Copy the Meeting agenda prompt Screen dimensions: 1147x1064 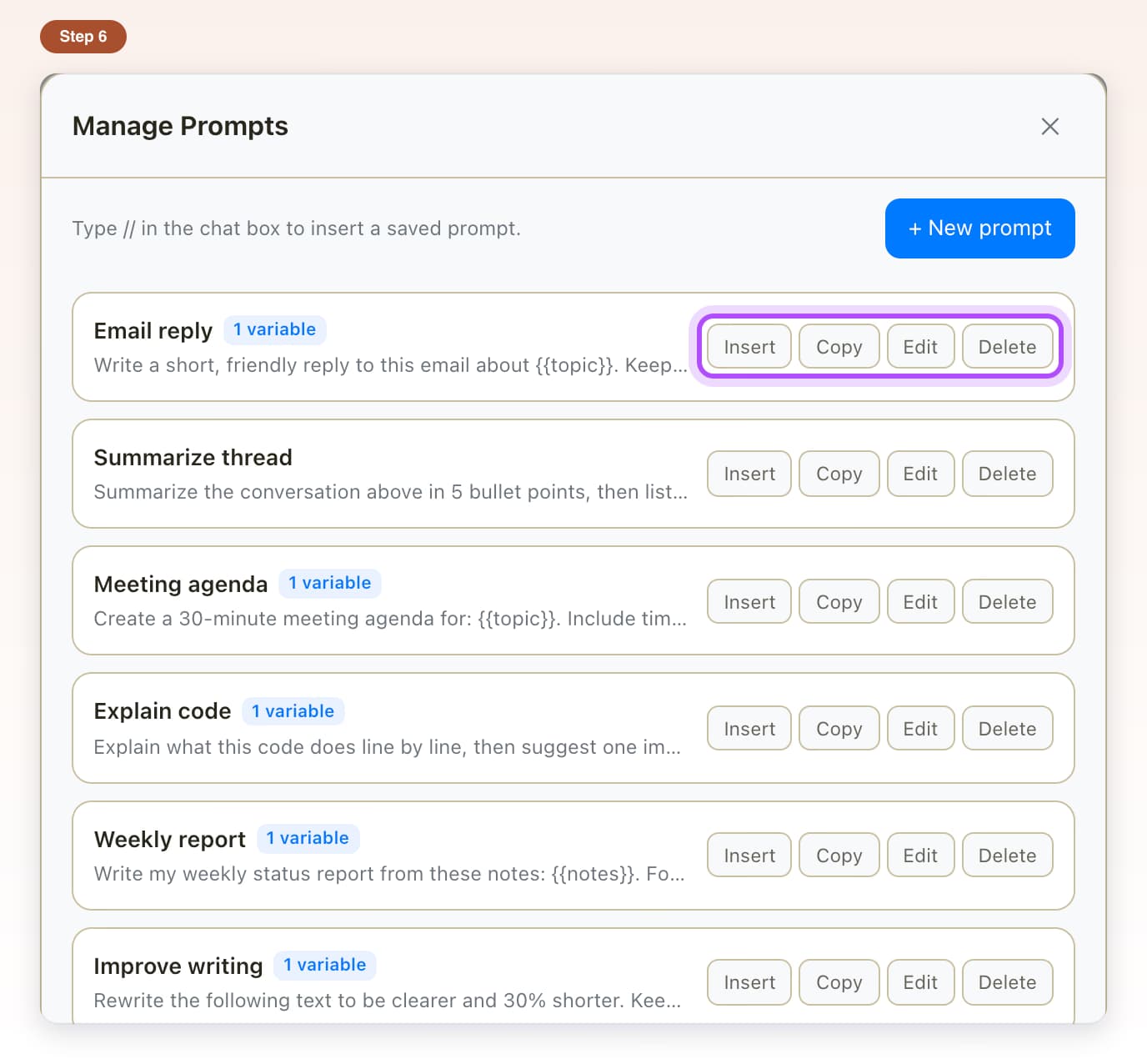click(x=839, y=602)
